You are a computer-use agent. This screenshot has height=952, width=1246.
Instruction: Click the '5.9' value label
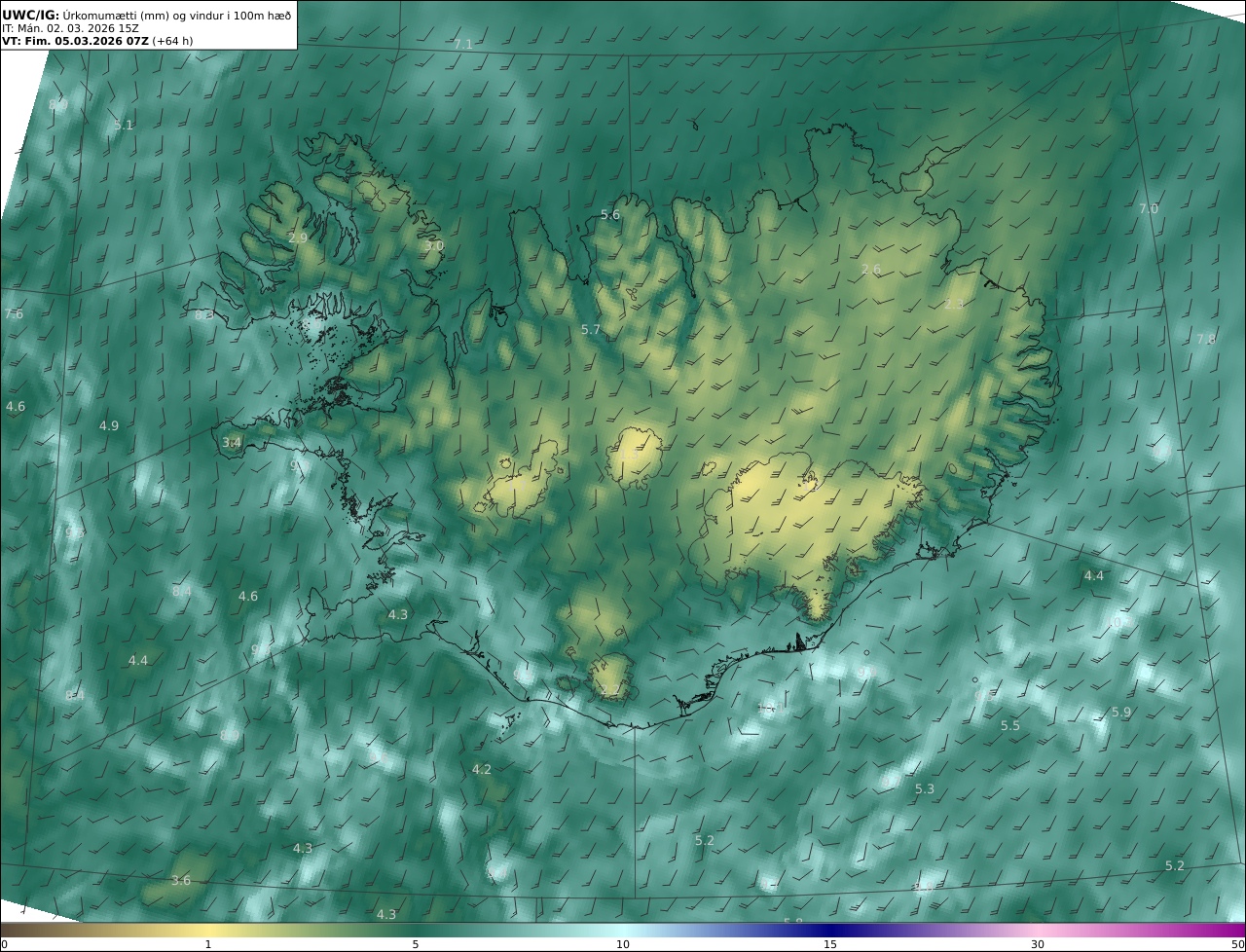pos(1121,713)
